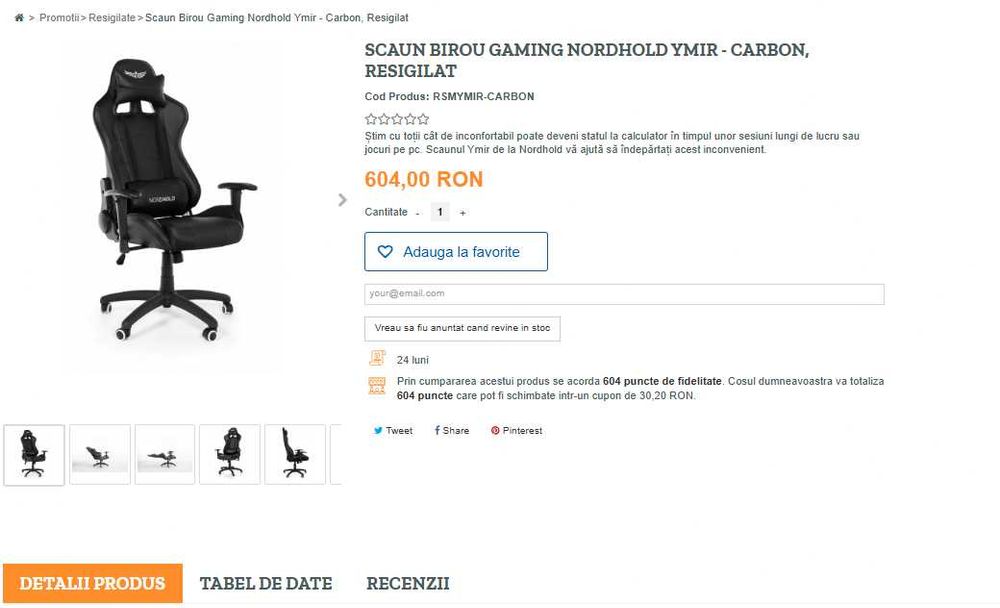Open the Recenzii tab
This screenshot has height=608, width=1000.
[408, 584]
